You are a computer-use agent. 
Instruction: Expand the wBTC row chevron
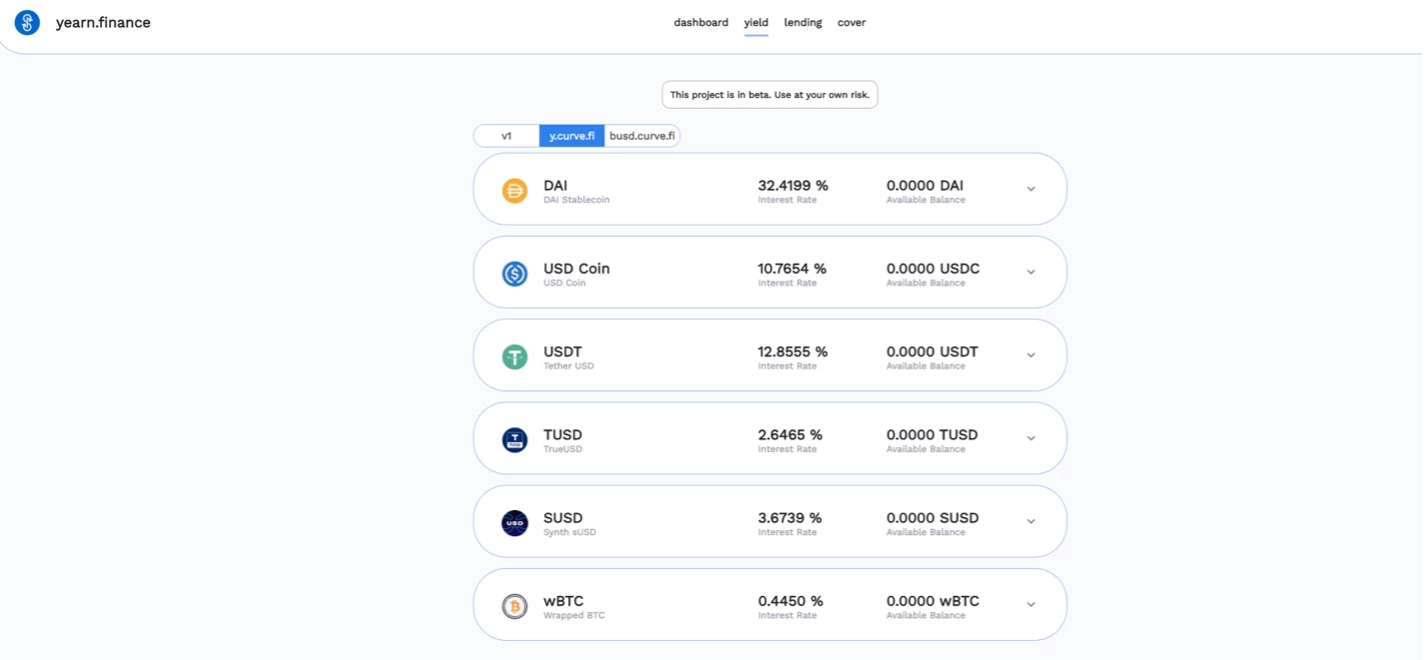[x=1031, y=604]
